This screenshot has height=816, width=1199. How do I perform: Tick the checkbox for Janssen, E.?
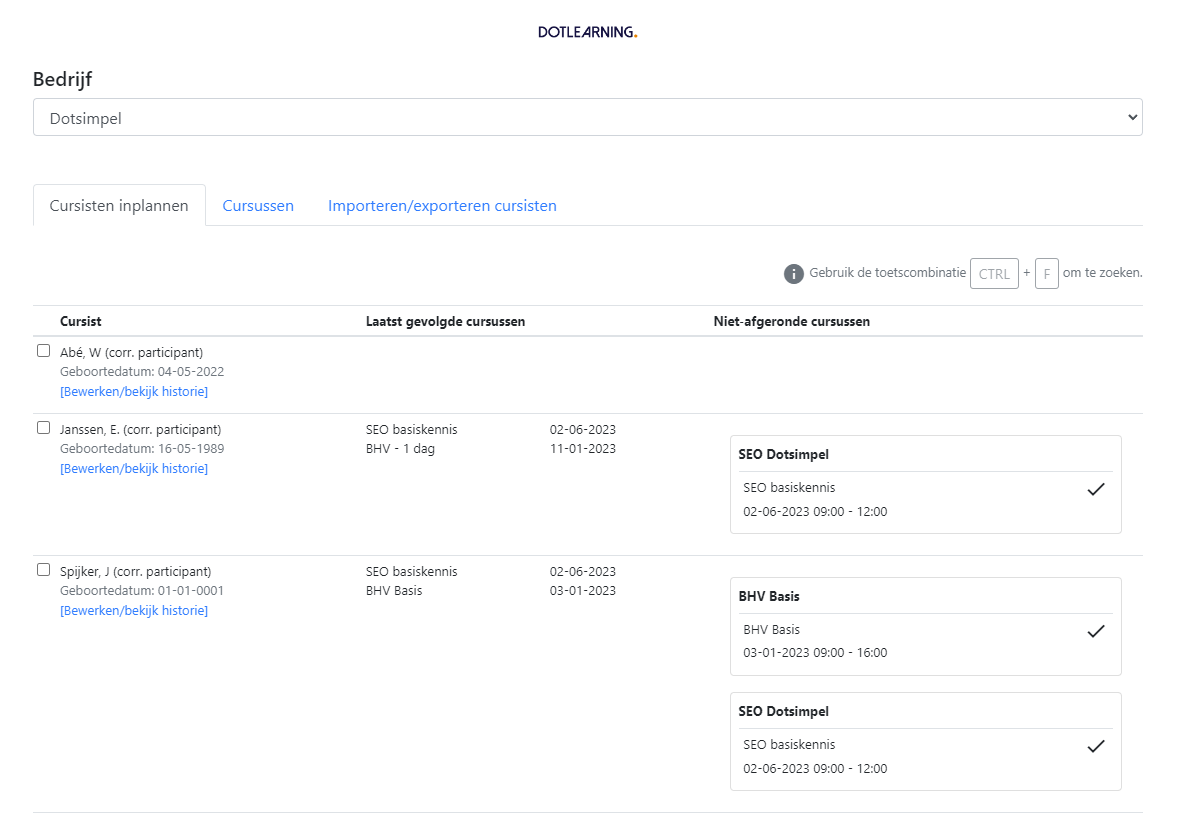click(x=43, y=428)
